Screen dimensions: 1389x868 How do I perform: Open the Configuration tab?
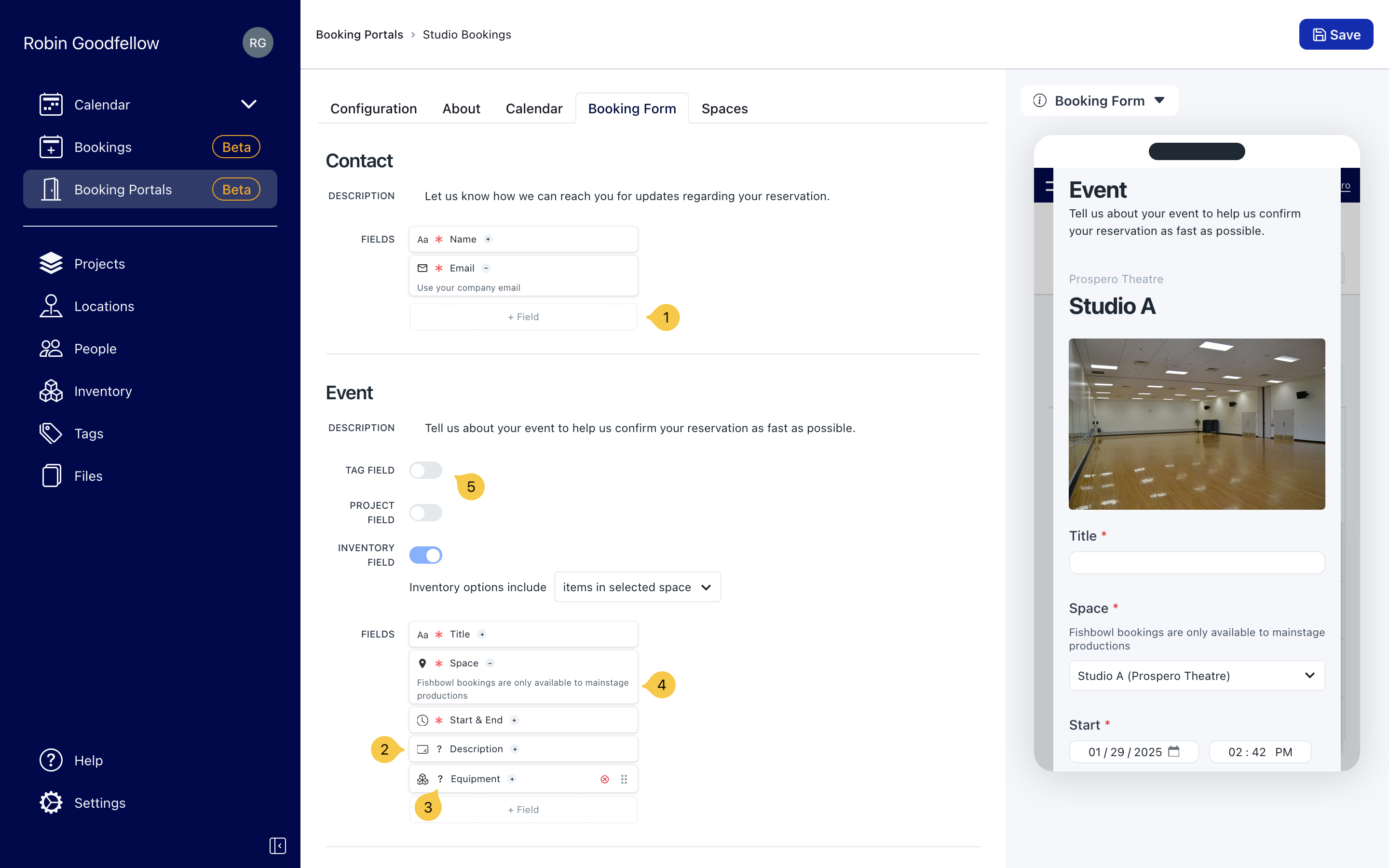pyautogui.click(x=373, y=108)
